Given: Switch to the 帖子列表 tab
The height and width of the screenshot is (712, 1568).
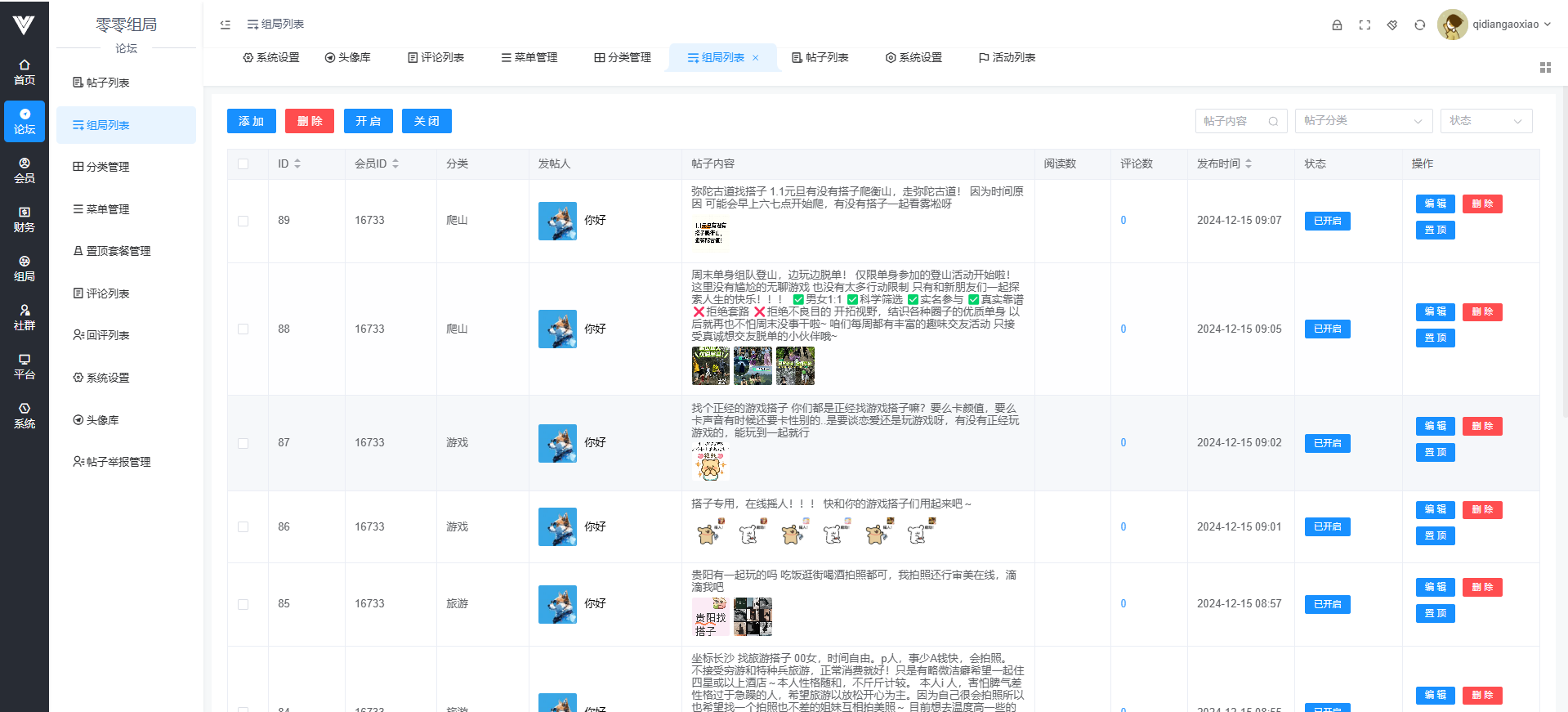Looking at the screenshot, I should pyautogui.click(x=820, y=57).
